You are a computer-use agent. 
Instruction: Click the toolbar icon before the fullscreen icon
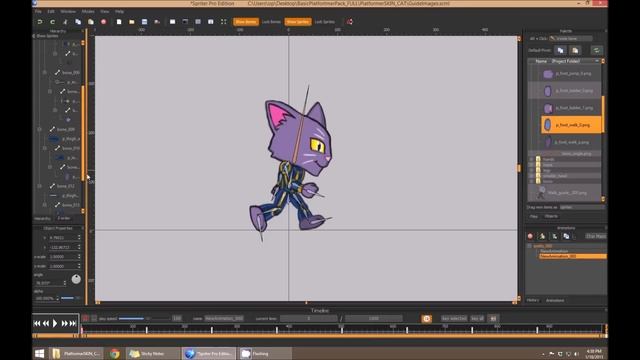point(211,22)
